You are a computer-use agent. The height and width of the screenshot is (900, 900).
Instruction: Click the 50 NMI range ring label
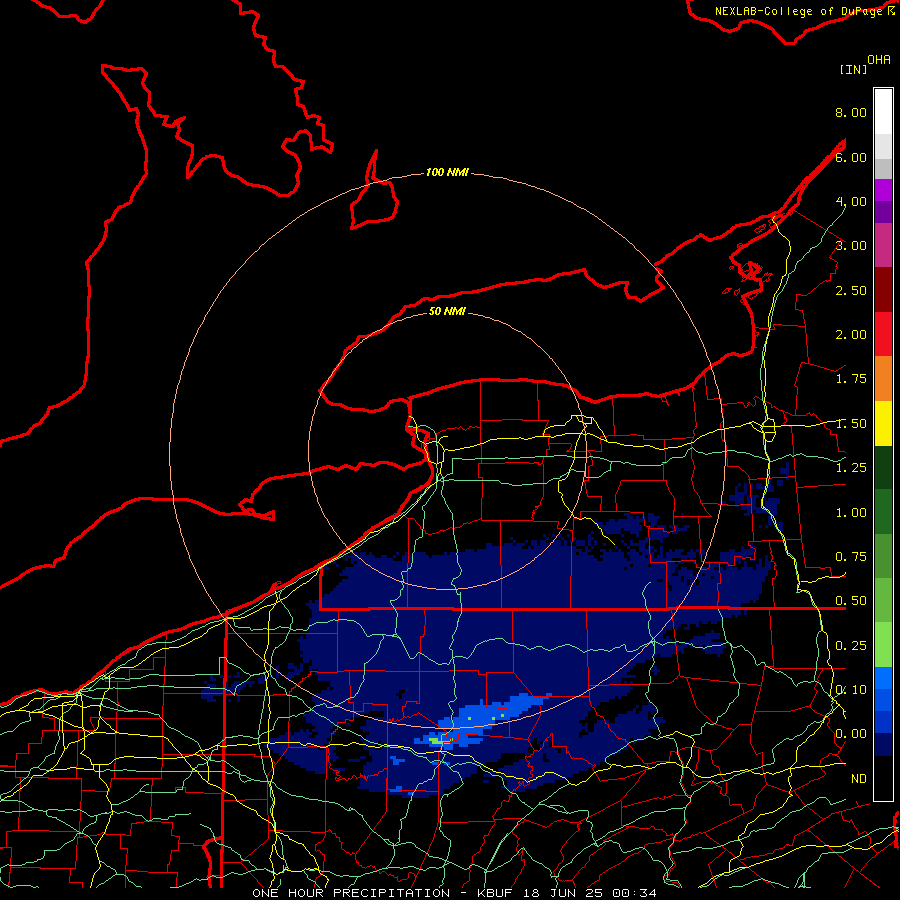[447, 311]
